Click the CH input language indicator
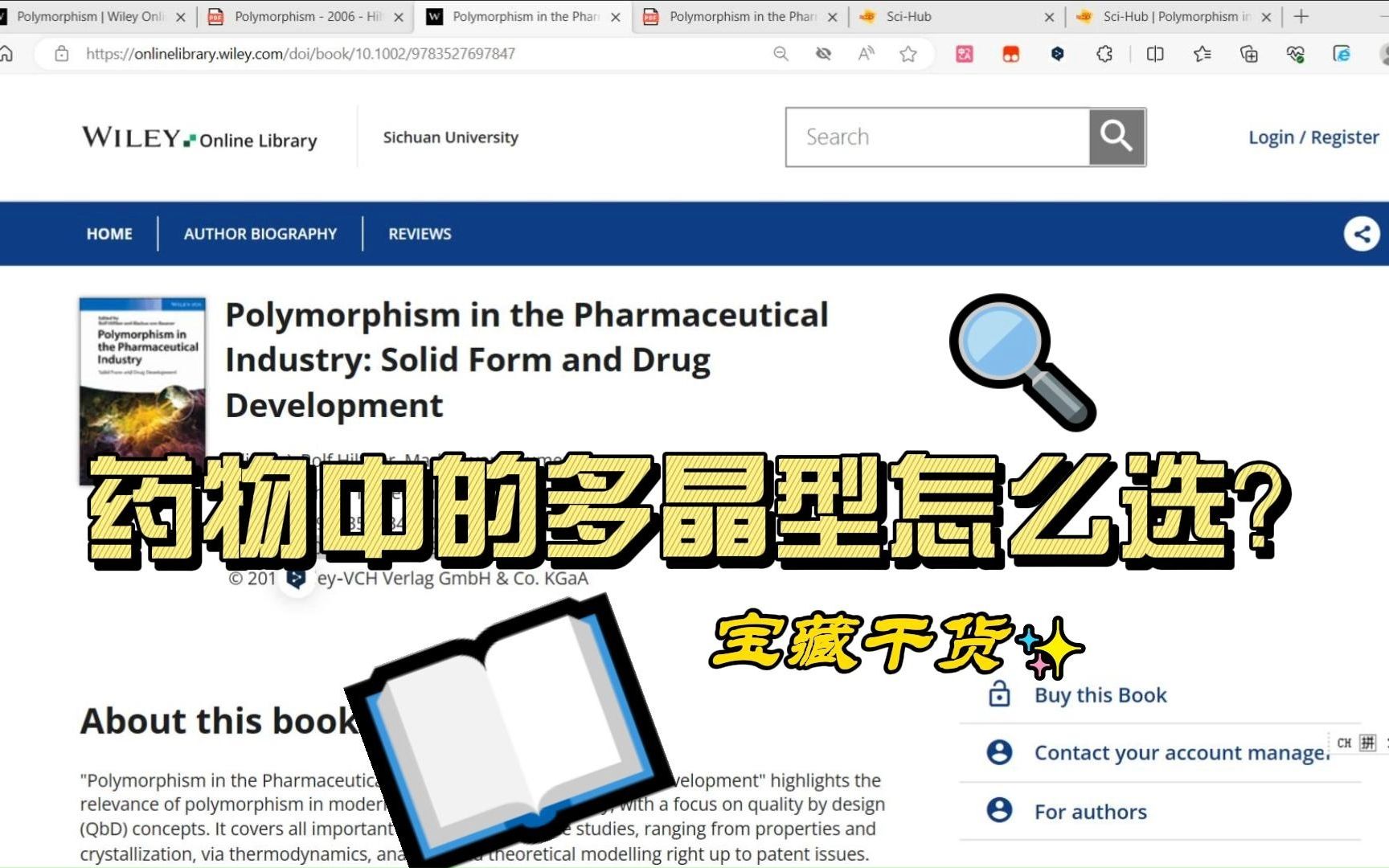Image resolution: width=1389 pixels, height=868 pixels. click(x=1344, y=743)
